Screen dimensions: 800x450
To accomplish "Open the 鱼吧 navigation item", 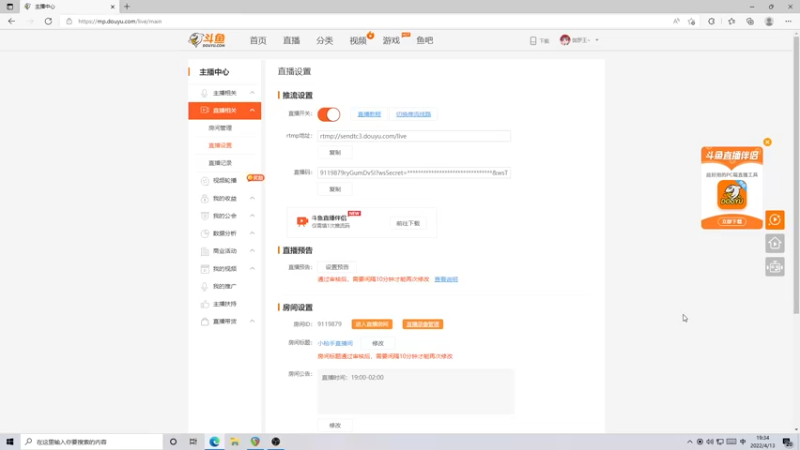I will [424, 40].
